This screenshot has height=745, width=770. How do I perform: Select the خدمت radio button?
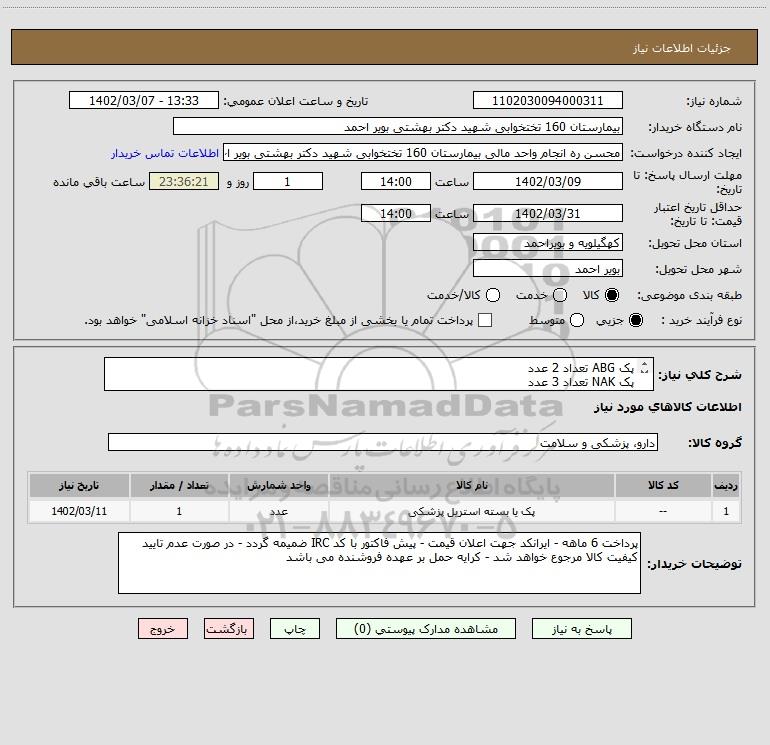tap(560, 295)
